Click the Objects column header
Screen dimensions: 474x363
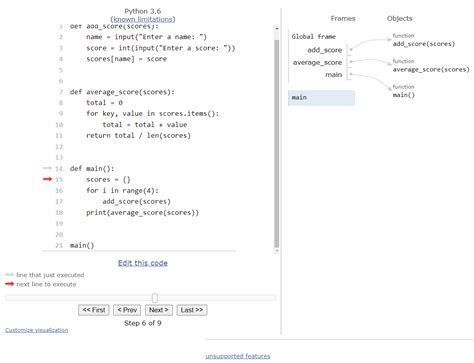tap(400, 18)
